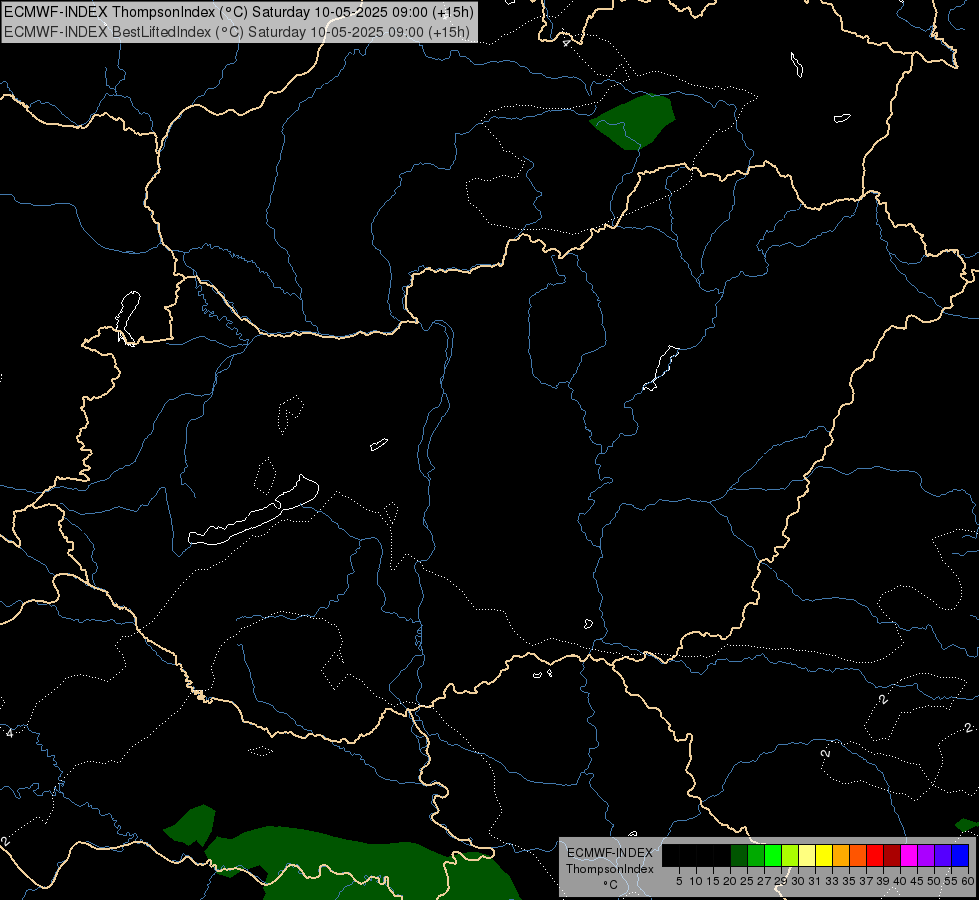The image size is (979, 900).
Task: Click legend scale value 5
Action: coord(679,881)
